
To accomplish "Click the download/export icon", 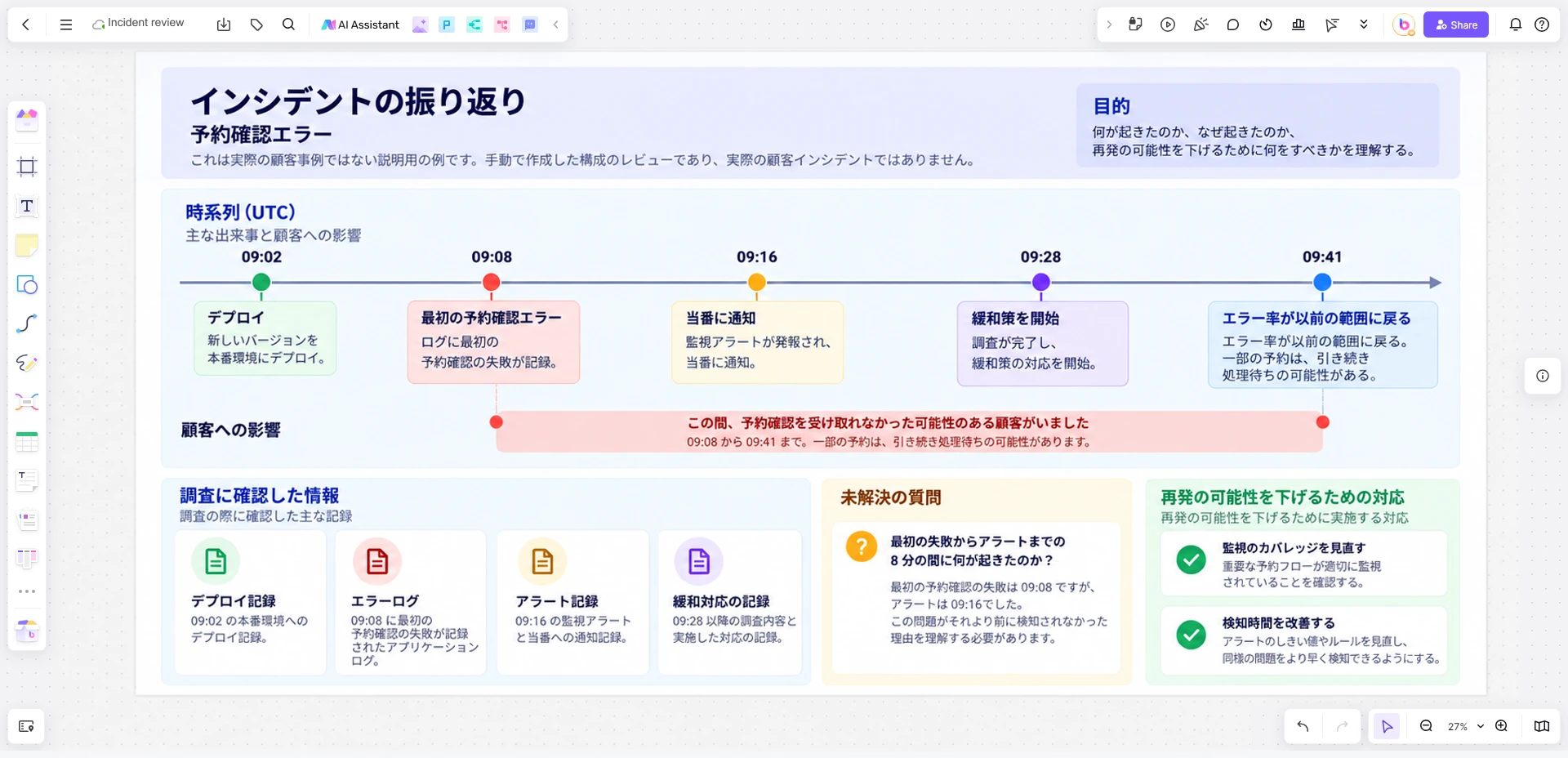I will click(224, 25).
